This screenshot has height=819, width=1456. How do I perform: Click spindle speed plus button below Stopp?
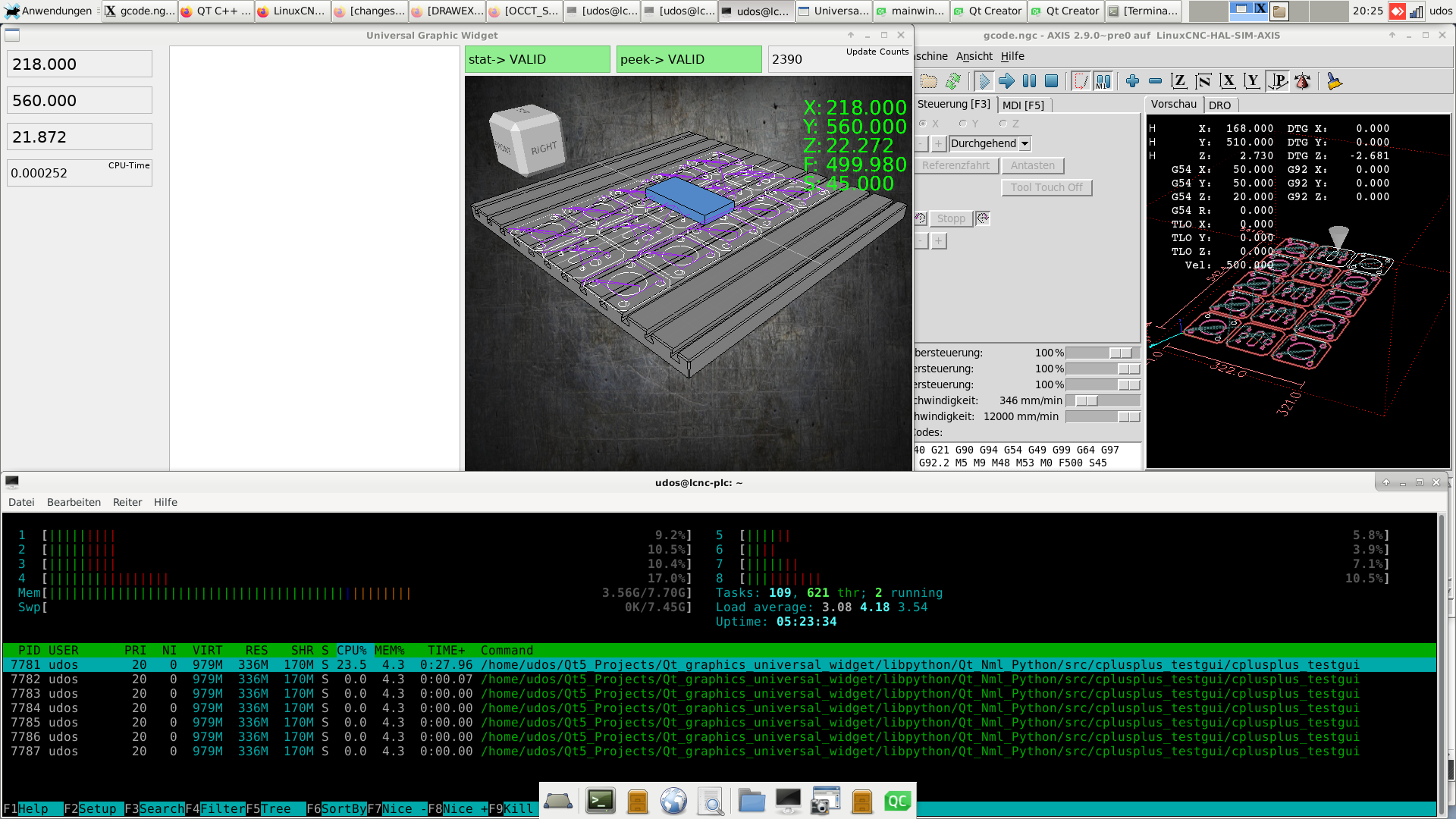point(938,241)
